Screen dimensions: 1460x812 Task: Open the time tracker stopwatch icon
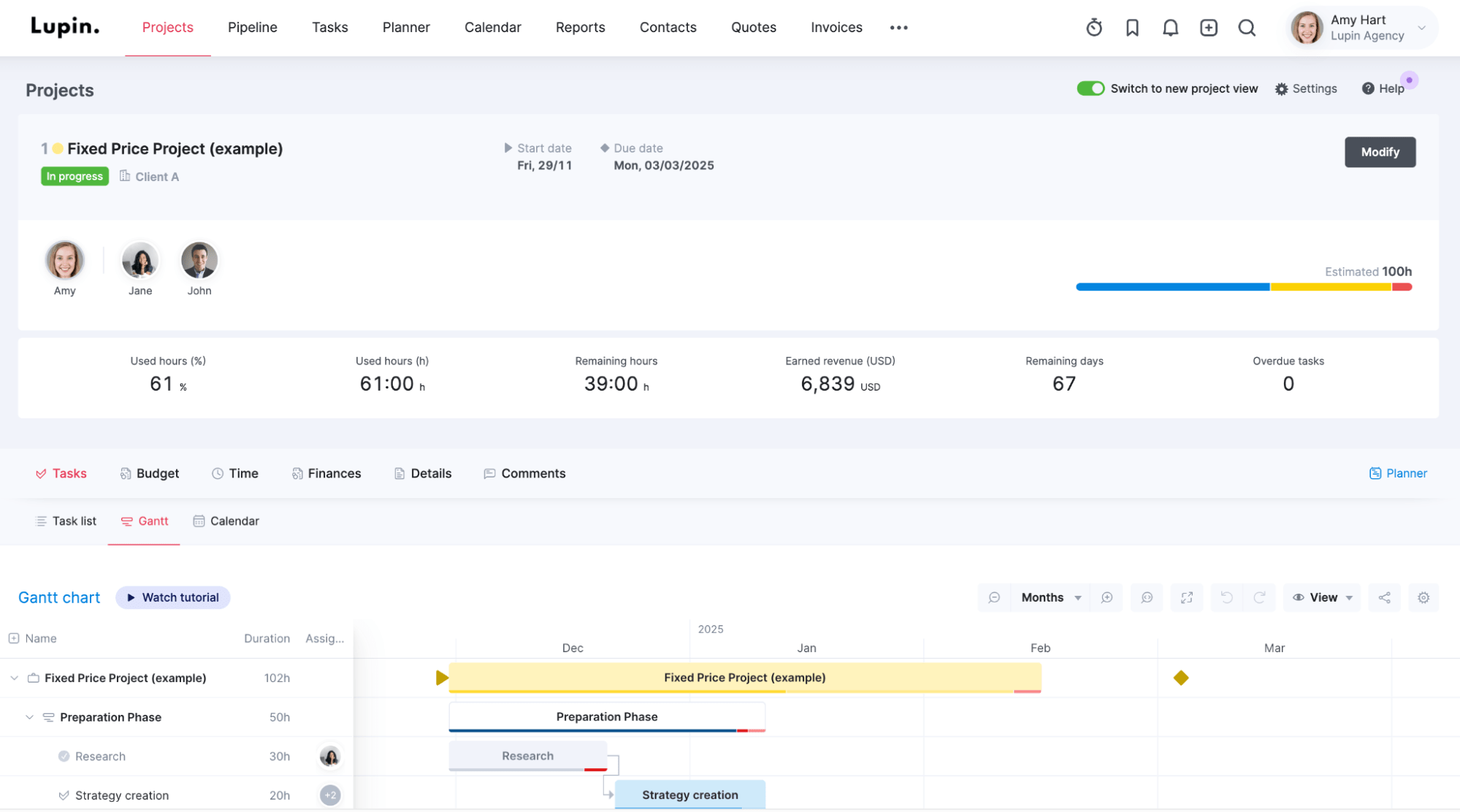pyautogui.click(x=1093, y=28)
